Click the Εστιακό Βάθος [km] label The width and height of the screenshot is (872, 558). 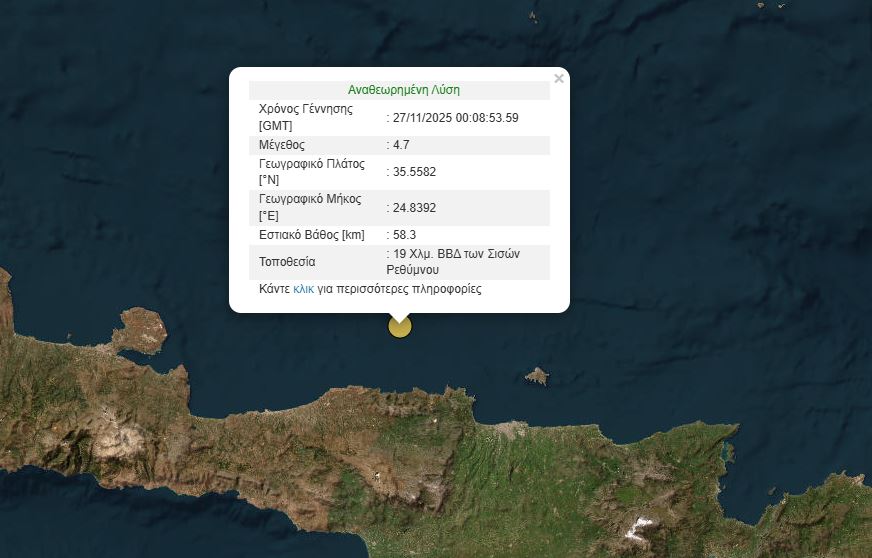(x=311, y=235)
